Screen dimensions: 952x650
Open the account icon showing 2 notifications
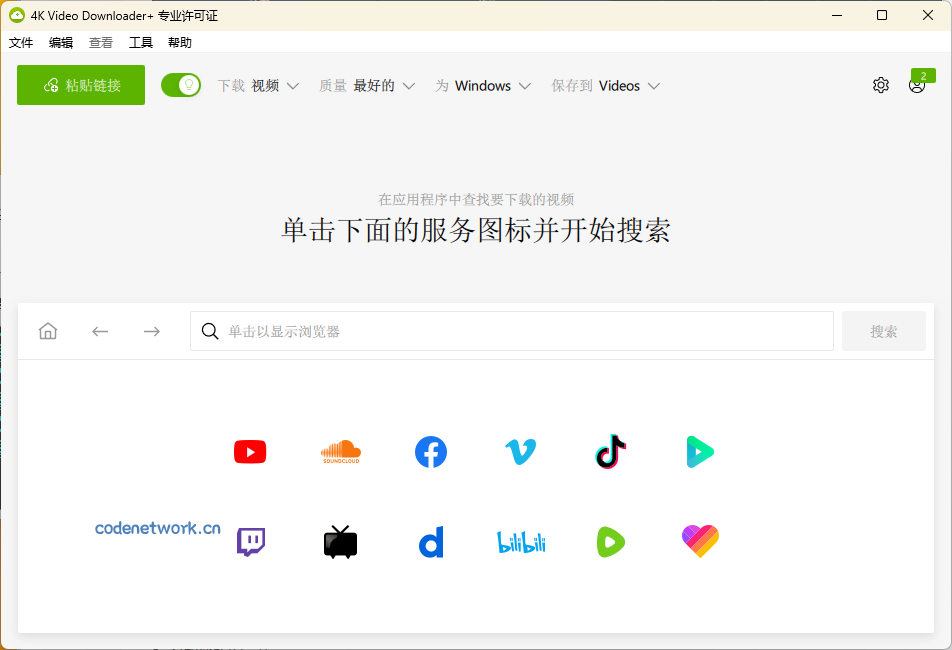coord(917,86)
